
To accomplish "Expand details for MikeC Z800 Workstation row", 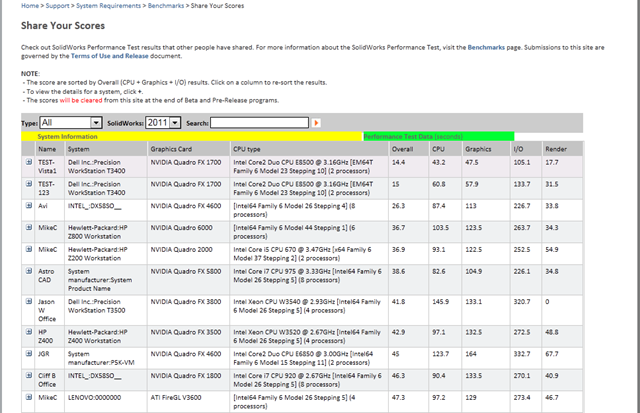I will click(29, 227).
